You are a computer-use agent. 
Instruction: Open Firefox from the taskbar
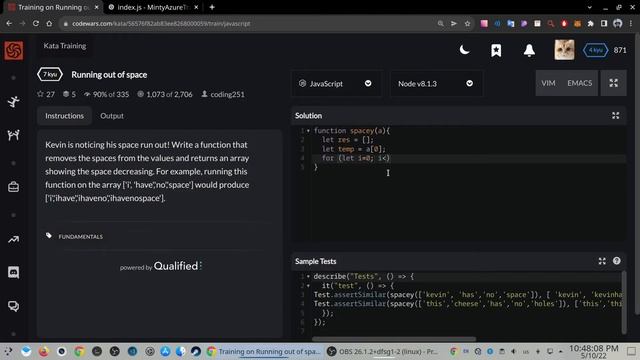click(44, 351)
